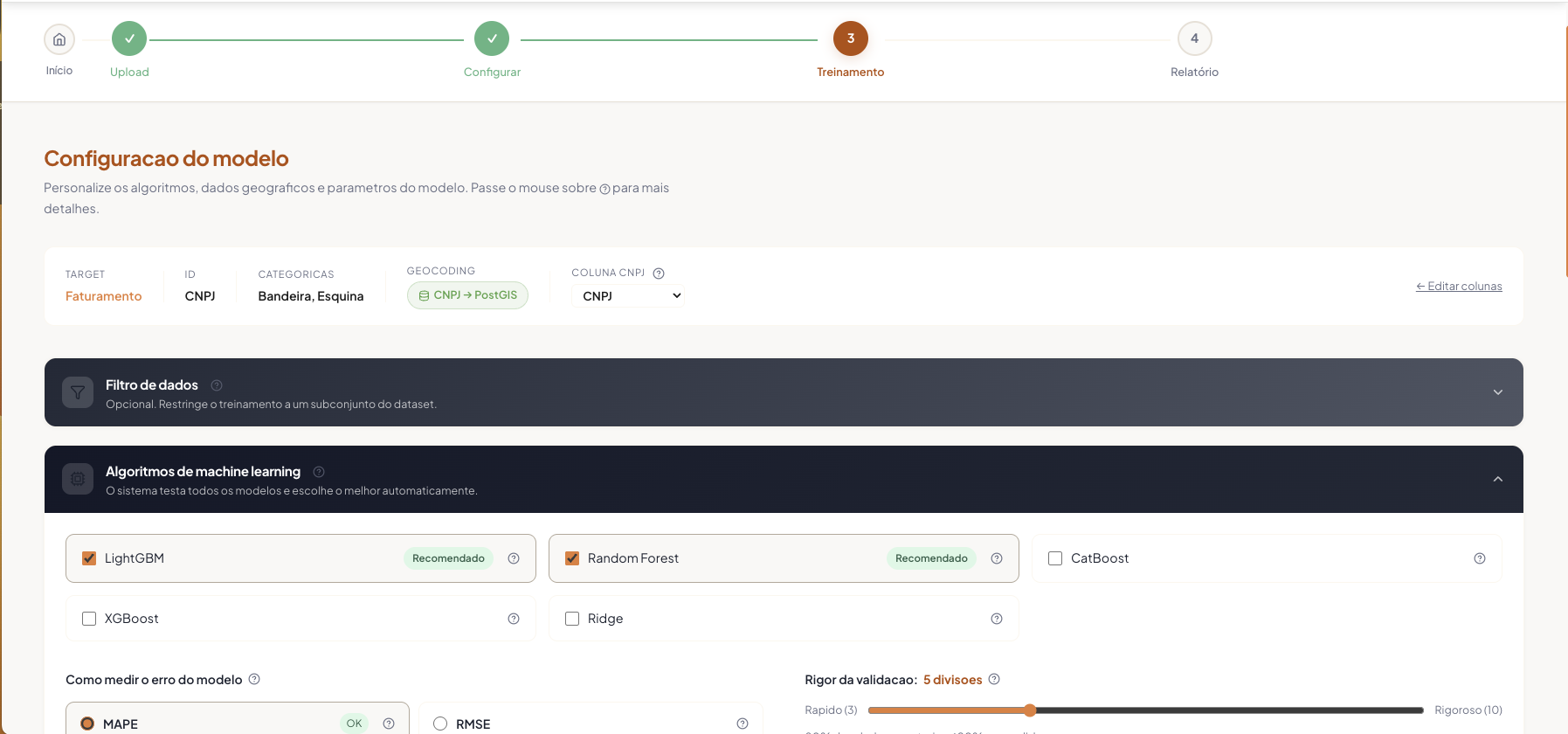The image size is (1568, 734).
Task: Select step 3 Treinamento circle
Action: [x=851, y=38]
